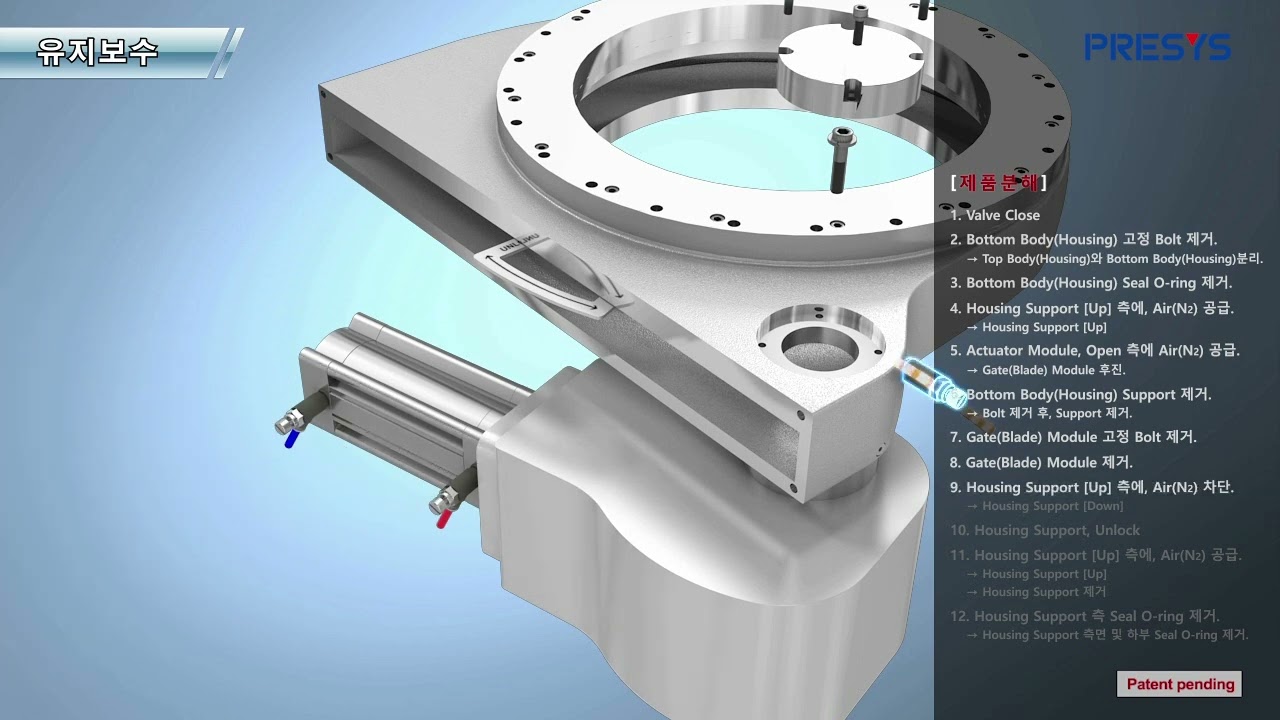Select step 7 Gate(Blade) Module 고정 Bolt 제거

pyautogui.click(x=1073, y=437)
